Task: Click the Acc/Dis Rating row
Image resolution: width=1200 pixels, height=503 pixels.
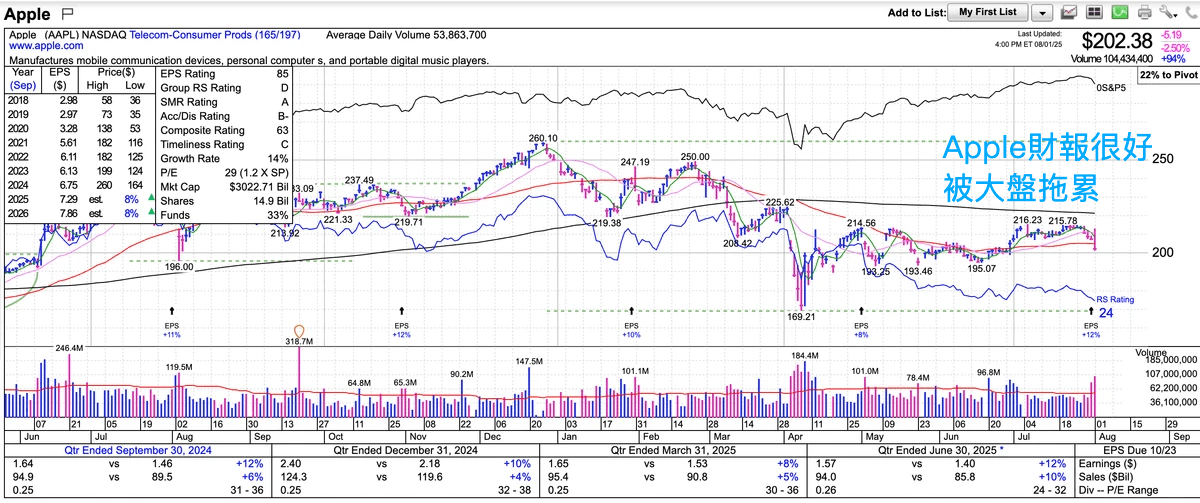Action: 225,116
